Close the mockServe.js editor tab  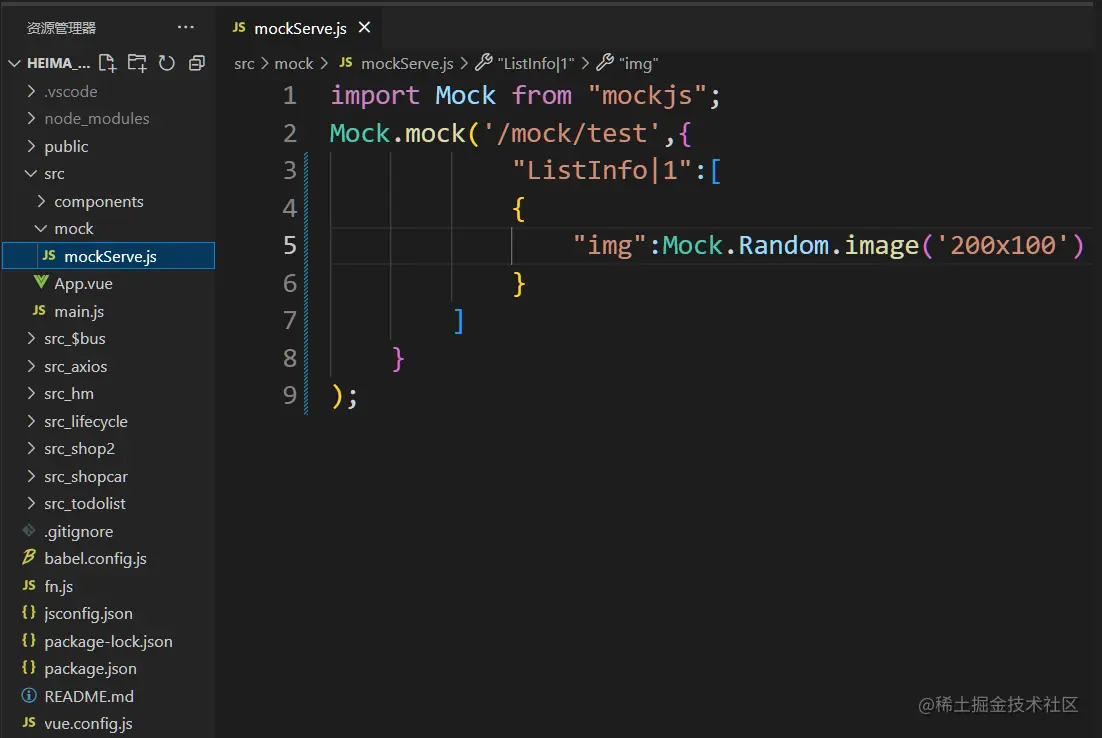coord(364,27)
